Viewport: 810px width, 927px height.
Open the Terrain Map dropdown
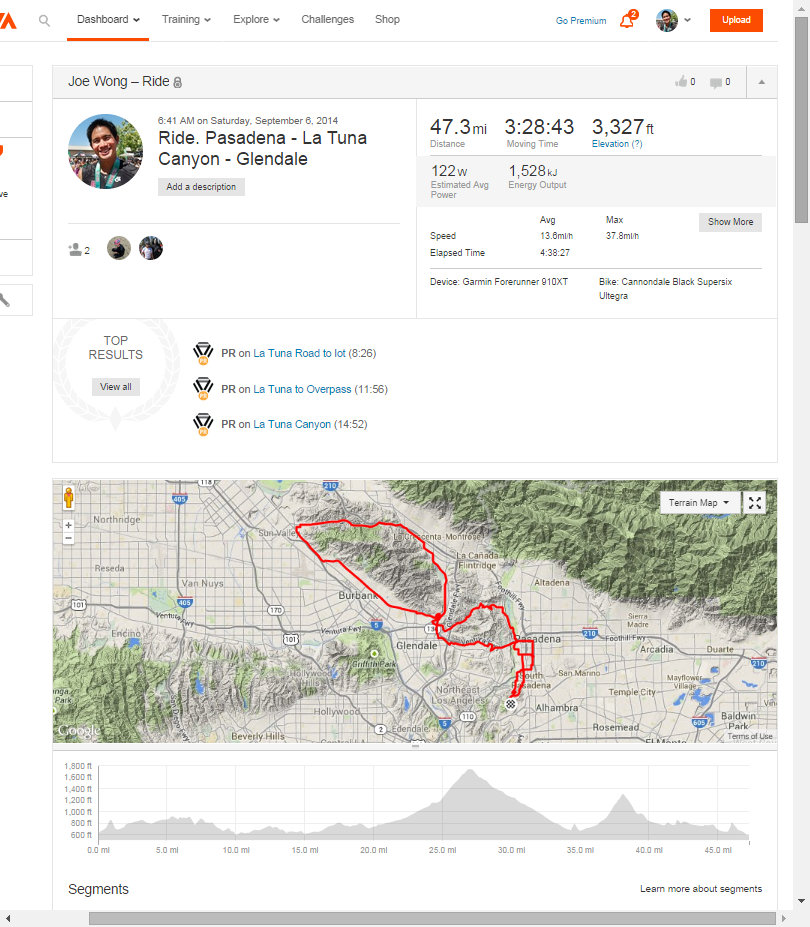[x=699, y=503]
